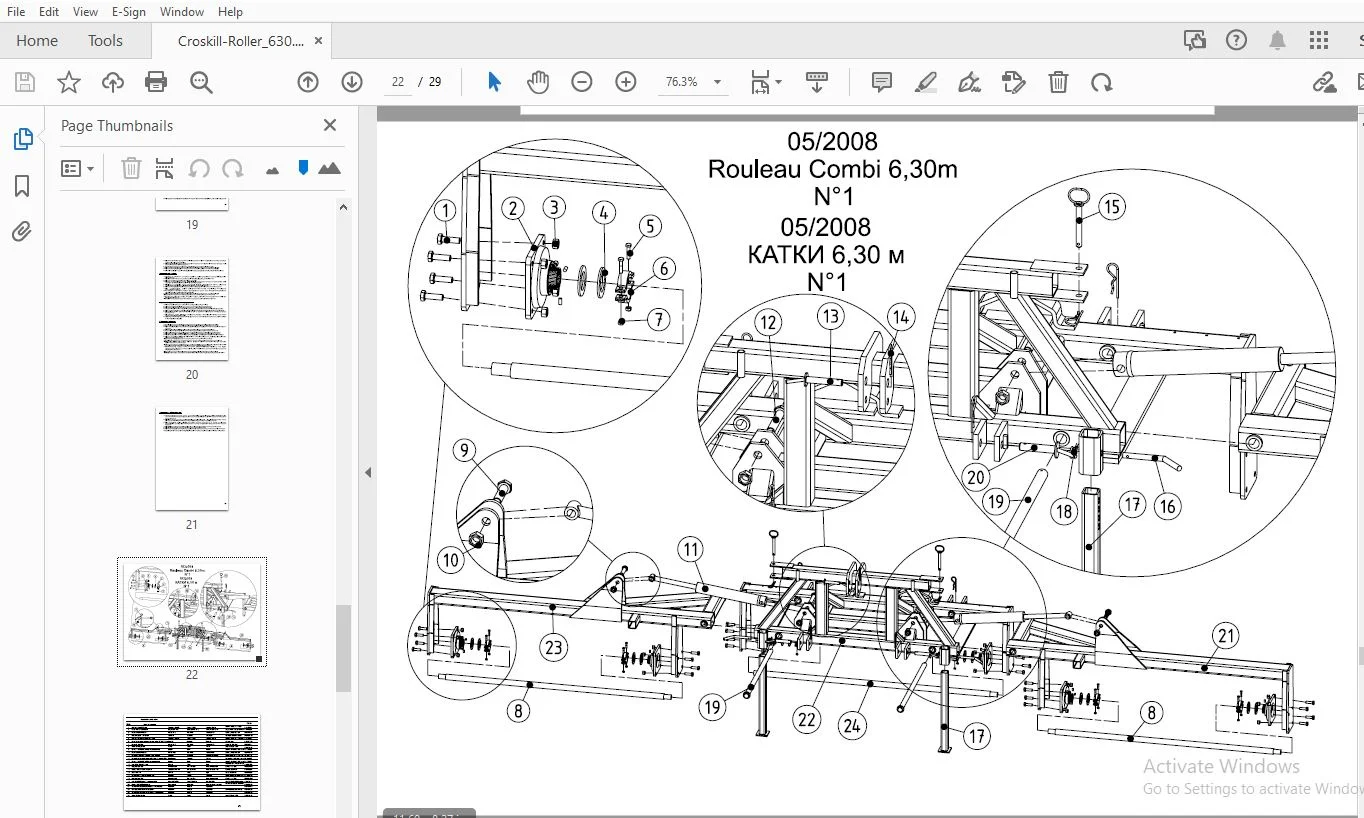Click the page-with-pencil edit icon
The height and width of the screenshot is (818, 1364).
pyautogui.click(x=1014, y=82)
